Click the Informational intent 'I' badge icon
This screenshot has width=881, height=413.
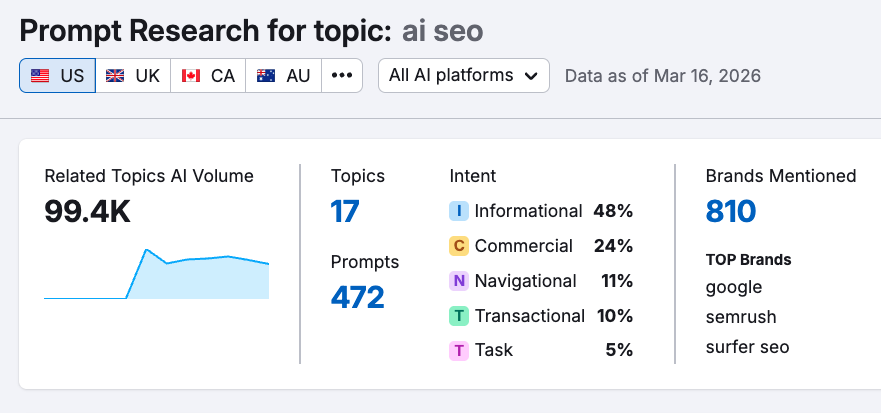459,211
